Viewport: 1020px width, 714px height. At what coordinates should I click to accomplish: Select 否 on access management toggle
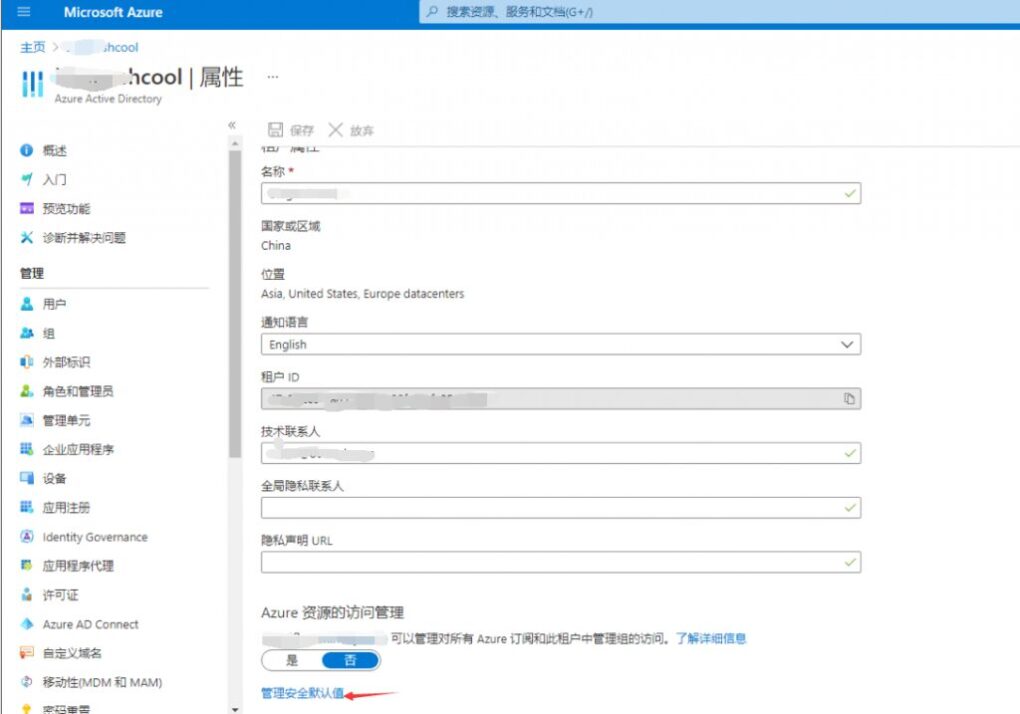[x=350, y=660]
